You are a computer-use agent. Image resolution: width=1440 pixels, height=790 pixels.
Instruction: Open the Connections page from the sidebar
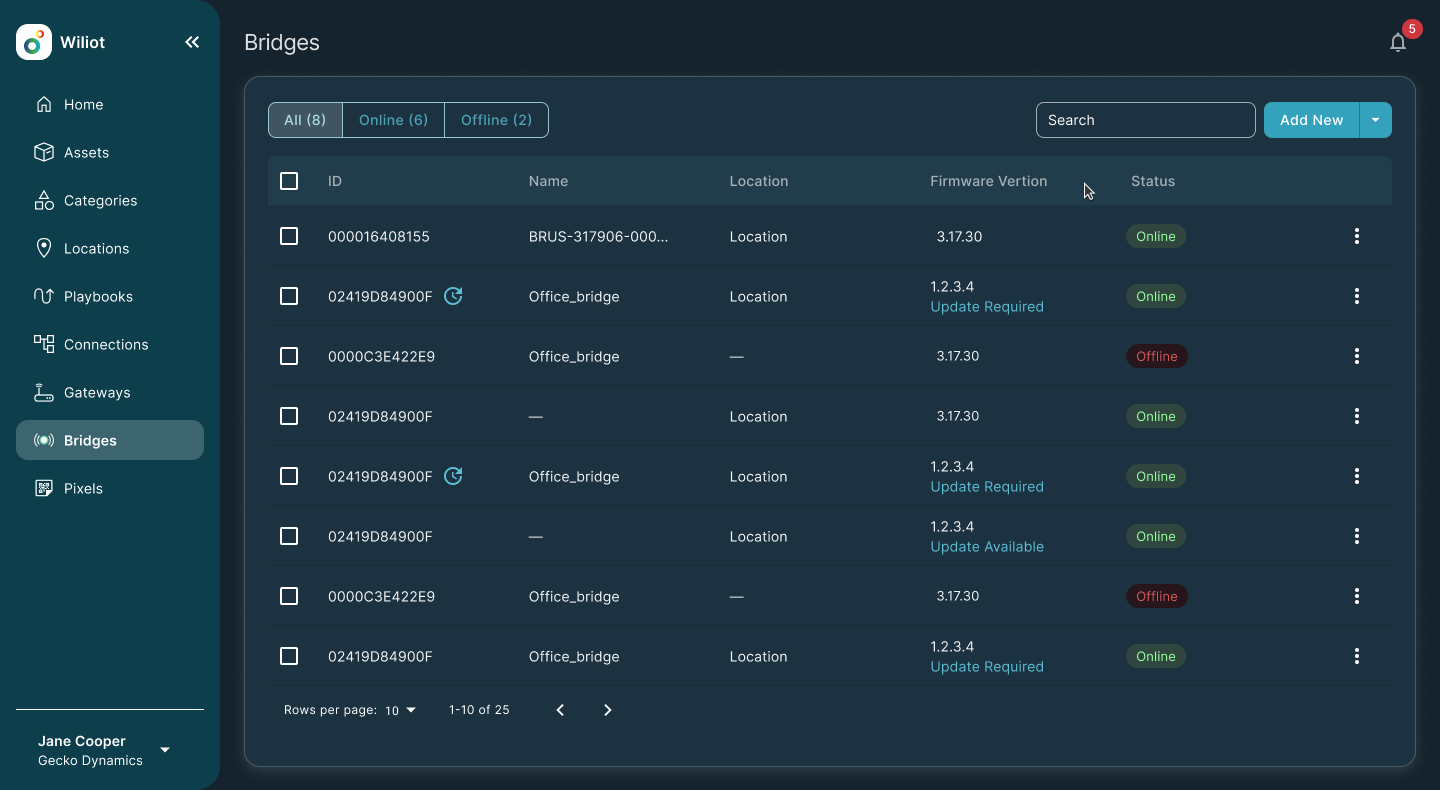point(110,344)
